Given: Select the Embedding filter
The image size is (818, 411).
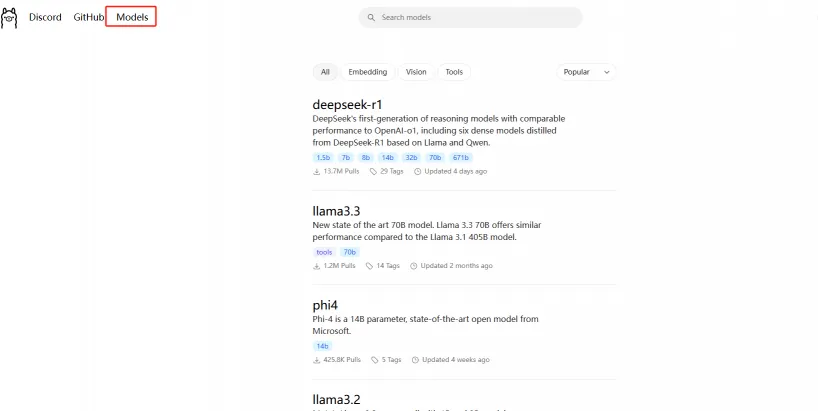Looking at the screenshot, I should pos(368,72).
